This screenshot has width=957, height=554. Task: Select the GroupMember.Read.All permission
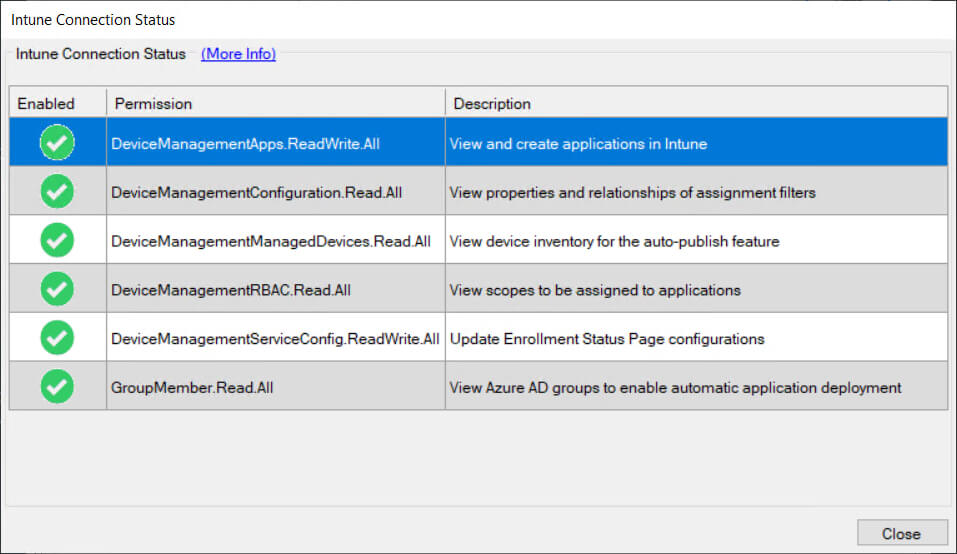(192, 388)
